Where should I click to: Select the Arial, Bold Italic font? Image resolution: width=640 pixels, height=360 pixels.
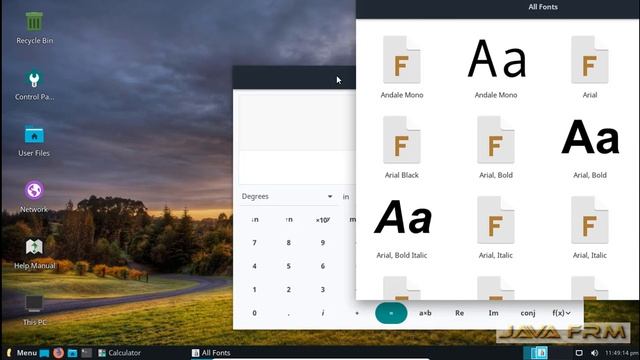click(402, 228)
